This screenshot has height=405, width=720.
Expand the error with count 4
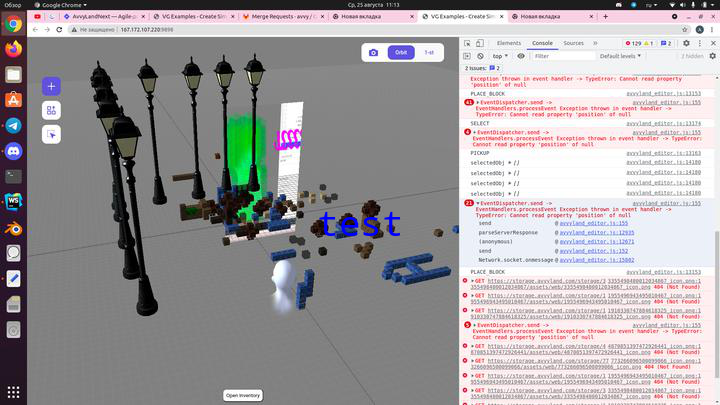(x=474, y=132)
